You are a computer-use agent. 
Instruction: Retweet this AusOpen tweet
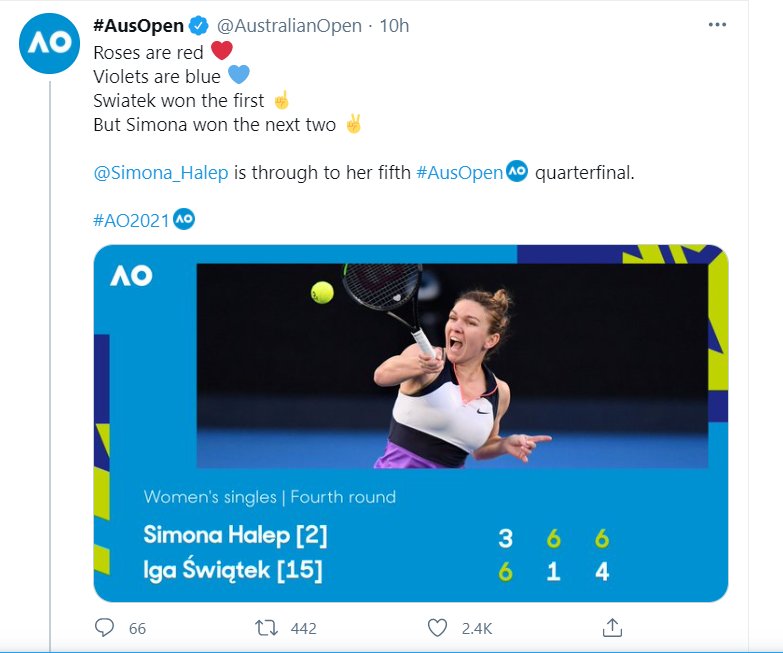click(266, 628)
